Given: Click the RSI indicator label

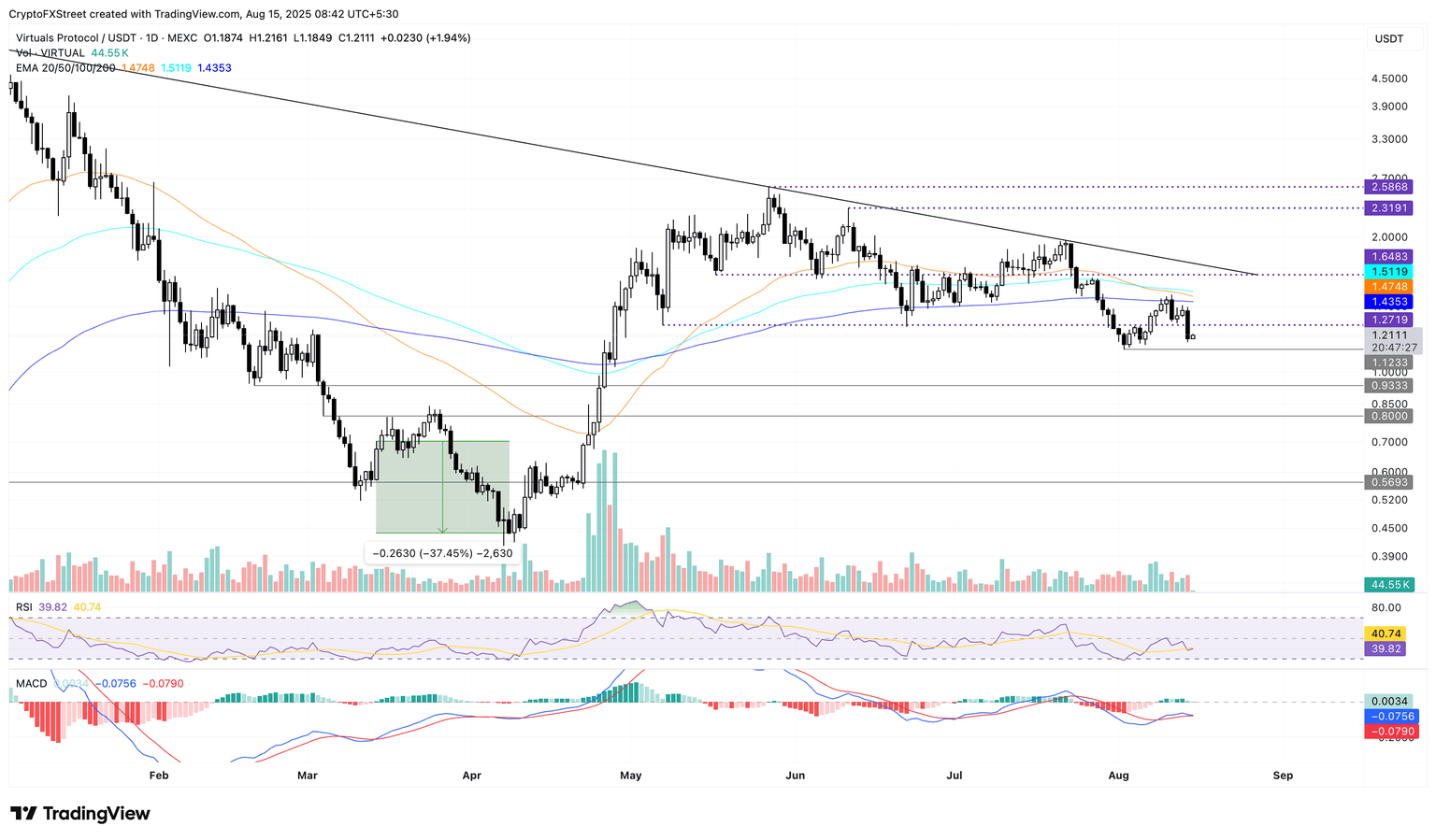Looking at the screenshot, I should coord(24,607).
